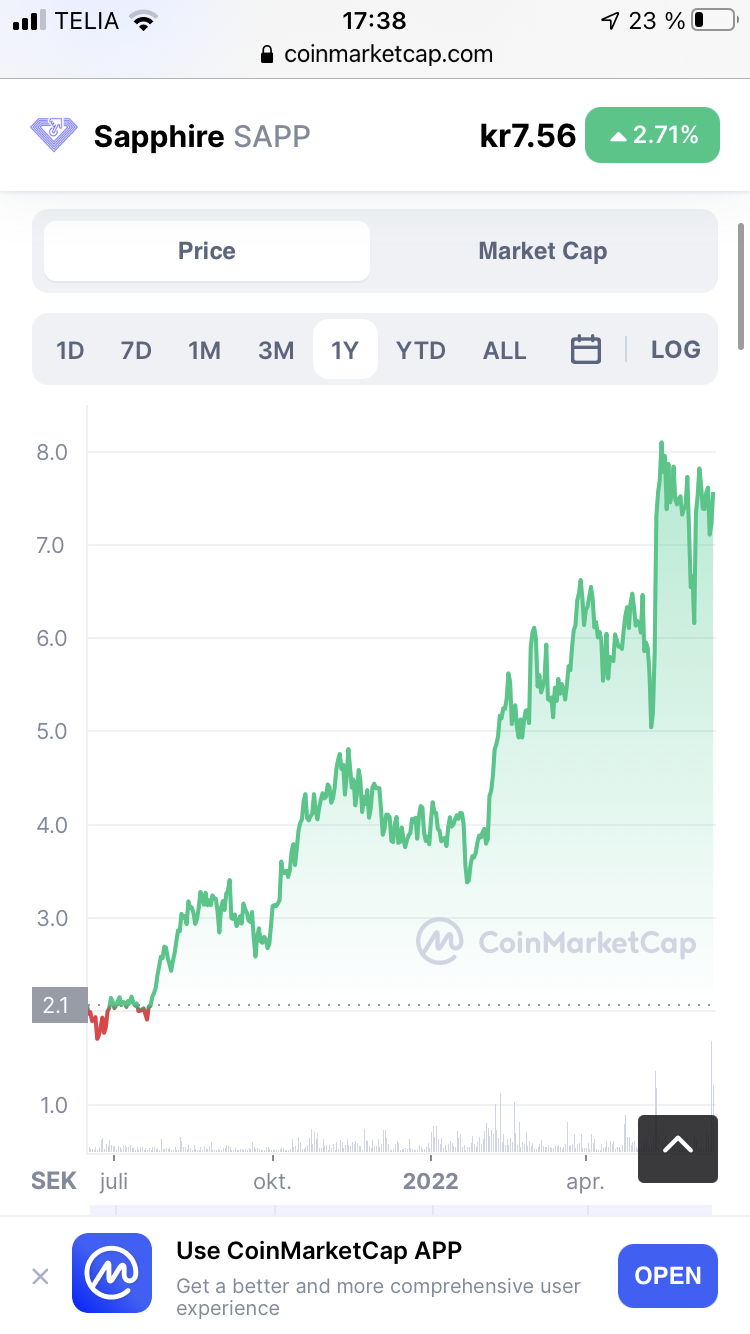Select the 1D time range
750x1334 pixels.
click(x=70, y=350)
